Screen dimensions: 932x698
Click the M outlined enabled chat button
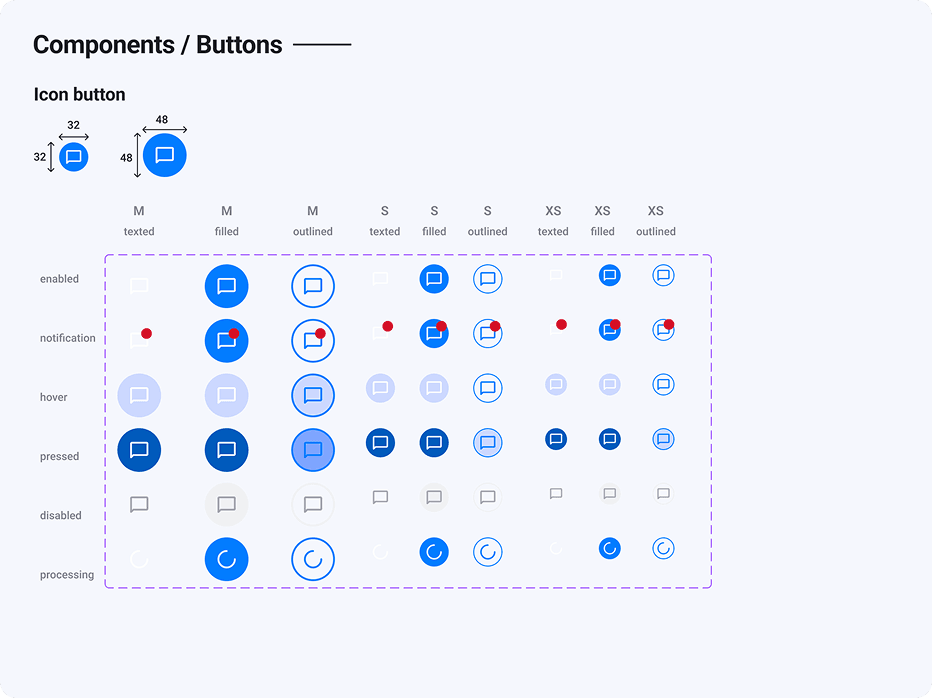313,286
